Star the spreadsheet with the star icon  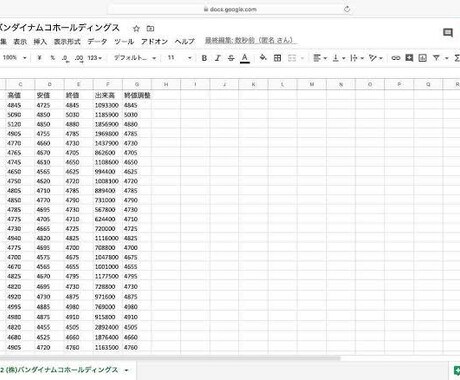click(x=136, y=29)
